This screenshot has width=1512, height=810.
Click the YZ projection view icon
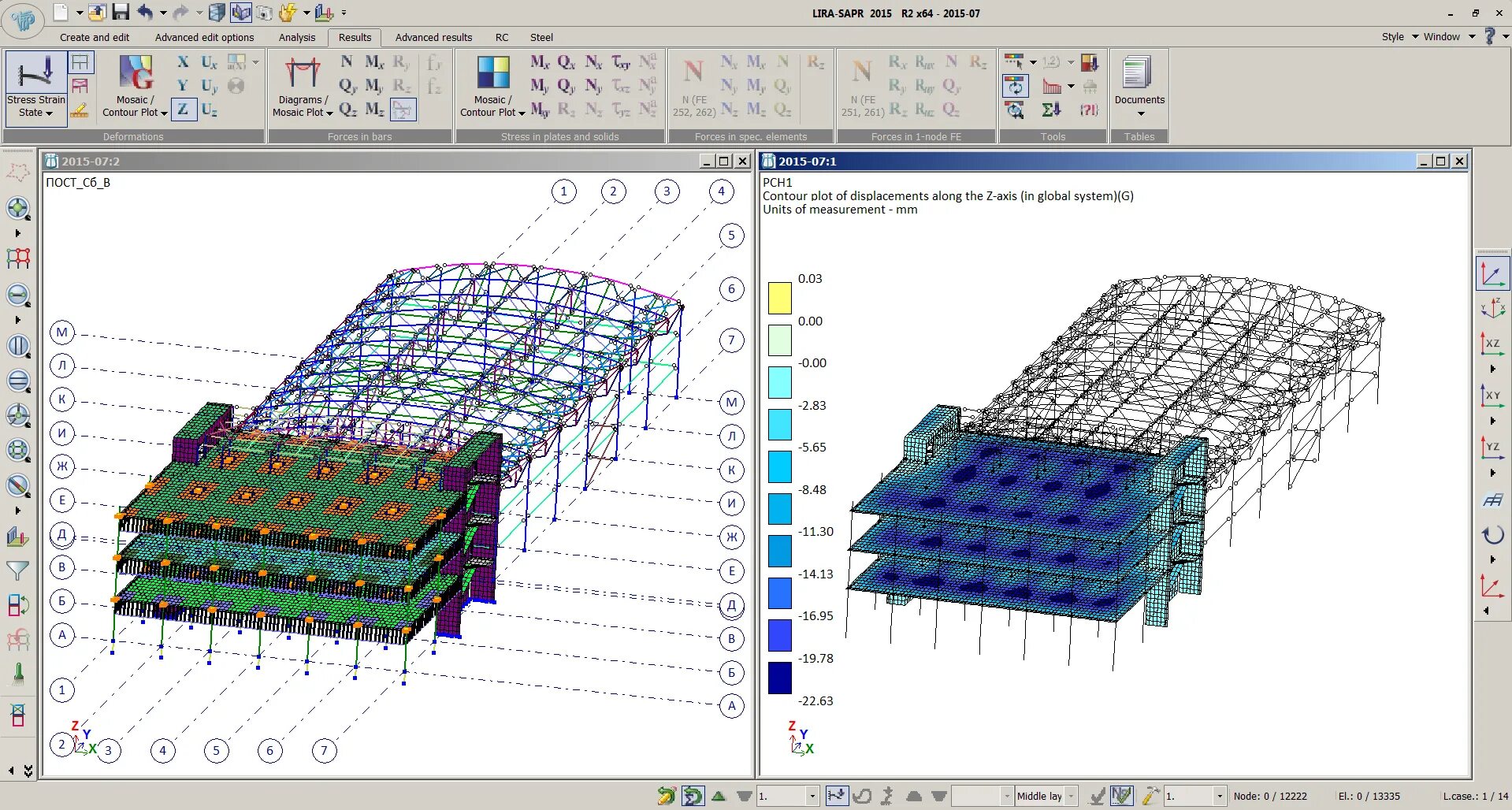pos(1492,449)
